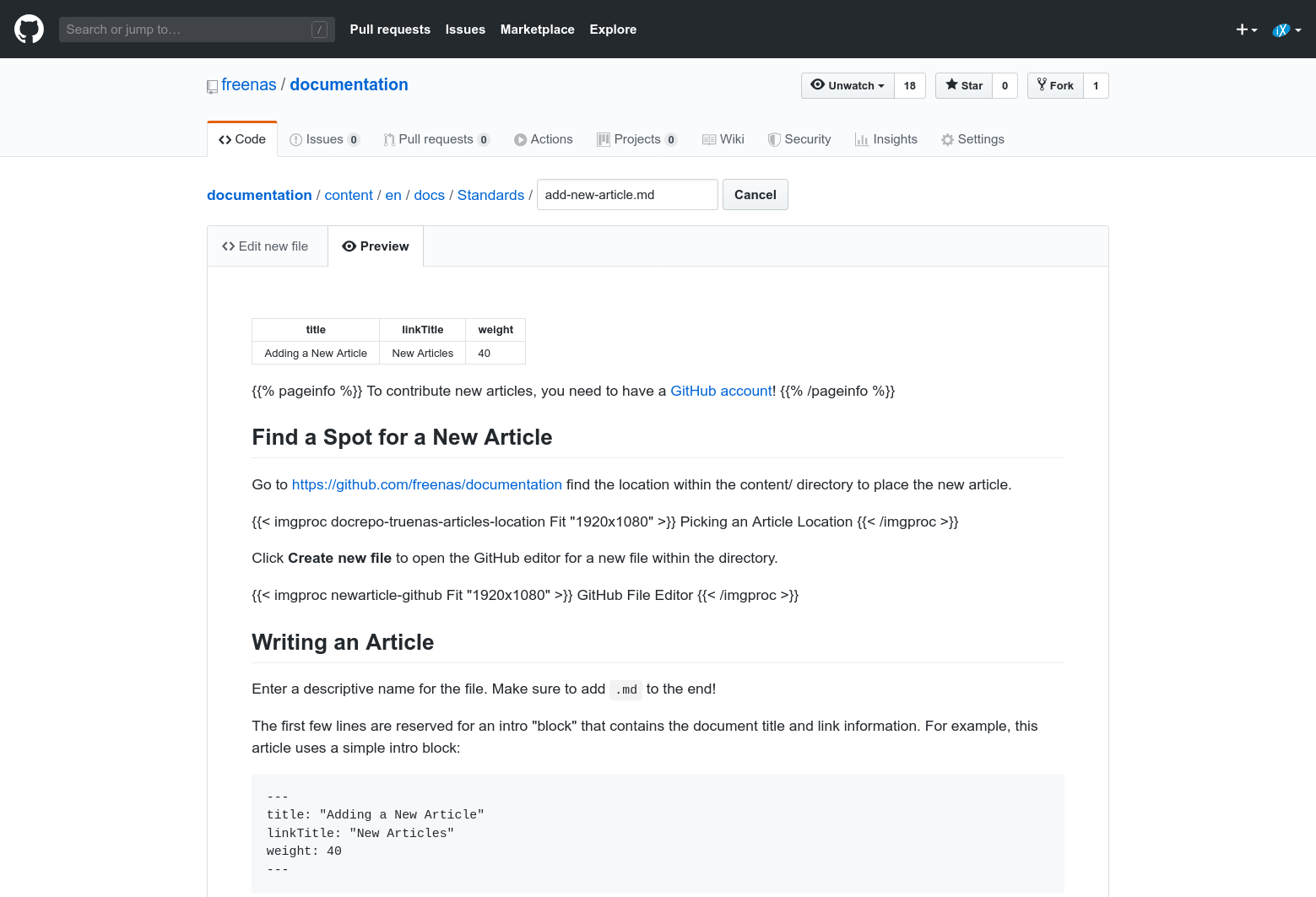The width and height of the screenshot is (1316, 897).
Task: View the Insights tab
Action: (x=886, y=139)
